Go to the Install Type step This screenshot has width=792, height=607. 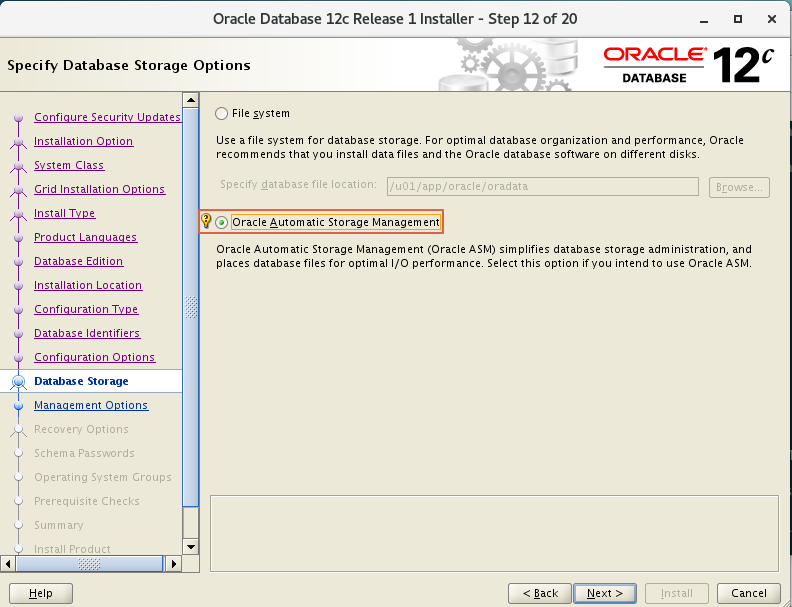[x=64, y=213]
